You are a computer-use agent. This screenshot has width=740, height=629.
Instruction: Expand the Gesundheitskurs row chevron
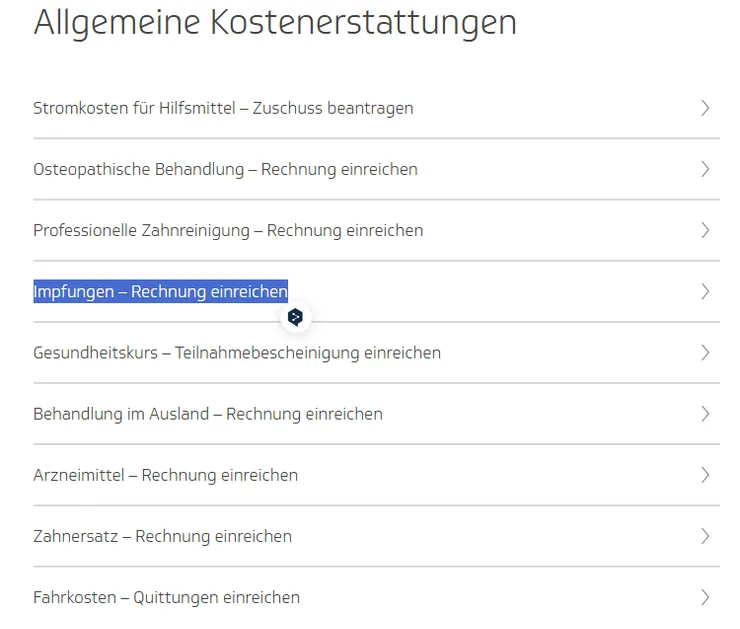pos(705,352)
